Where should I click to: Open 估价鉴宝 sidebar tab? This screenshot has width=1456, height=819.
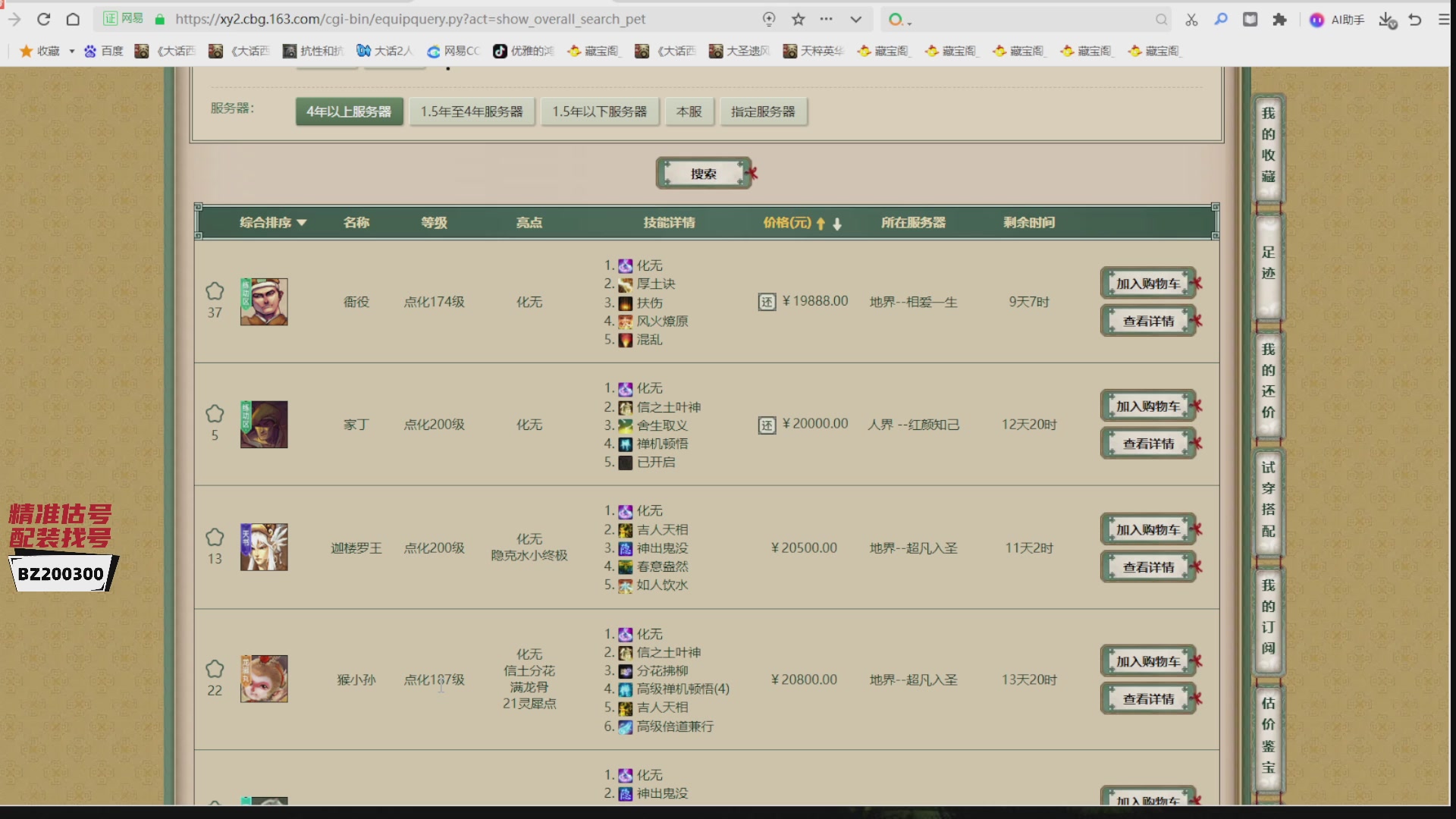[x=1268, y=736]
